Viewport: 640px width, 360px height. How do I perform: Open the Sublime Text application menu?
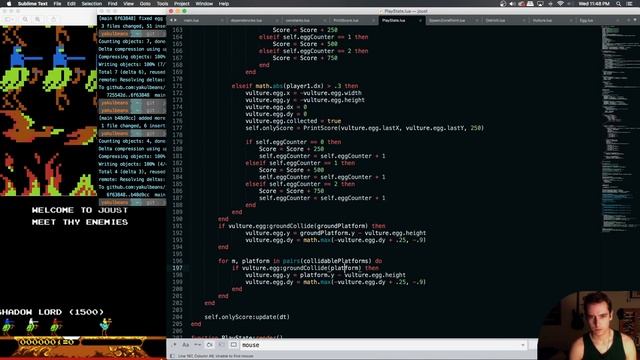33,4
